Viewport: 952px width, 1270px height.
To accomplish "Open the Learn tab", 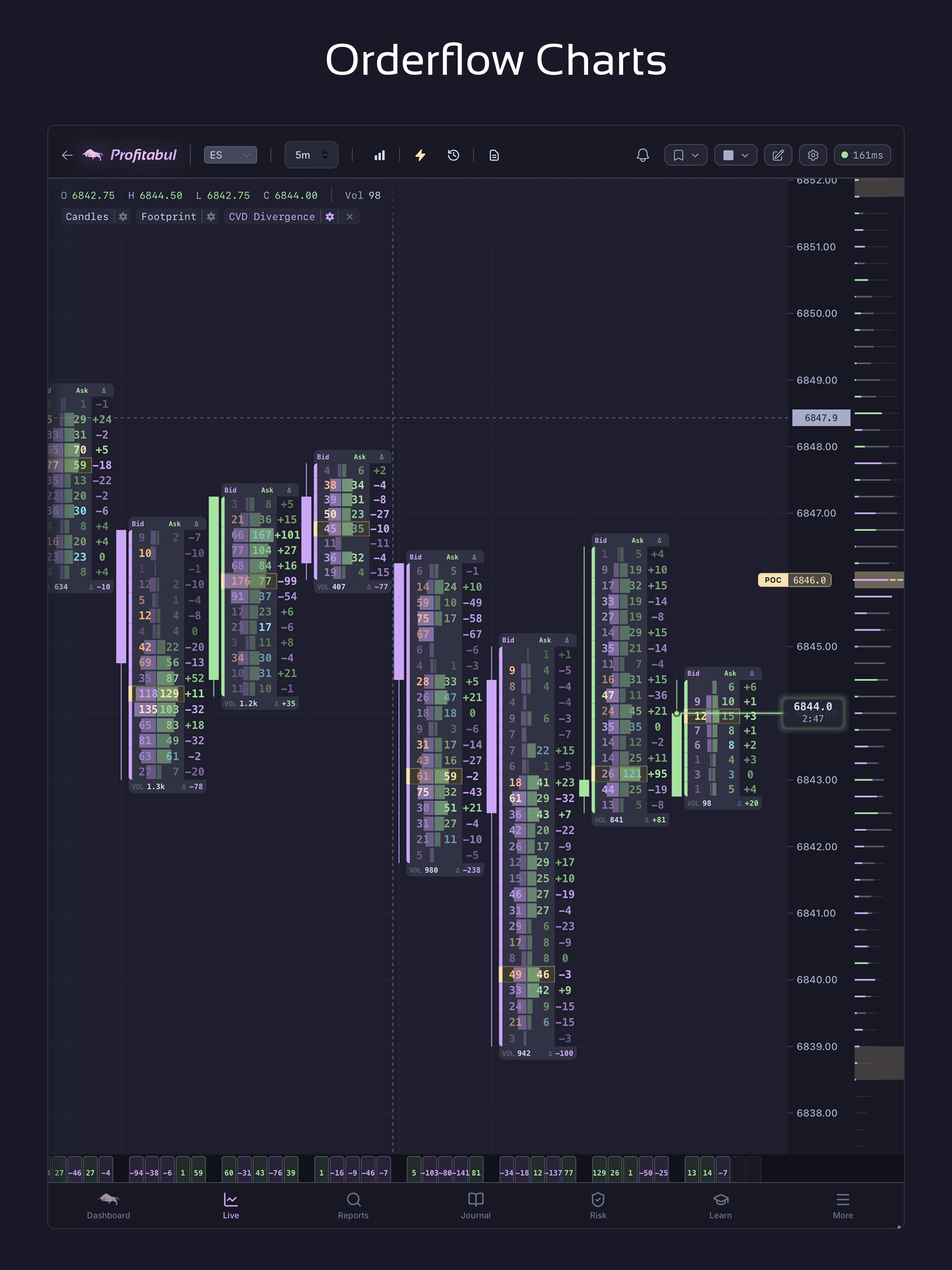I will 720,1206.
